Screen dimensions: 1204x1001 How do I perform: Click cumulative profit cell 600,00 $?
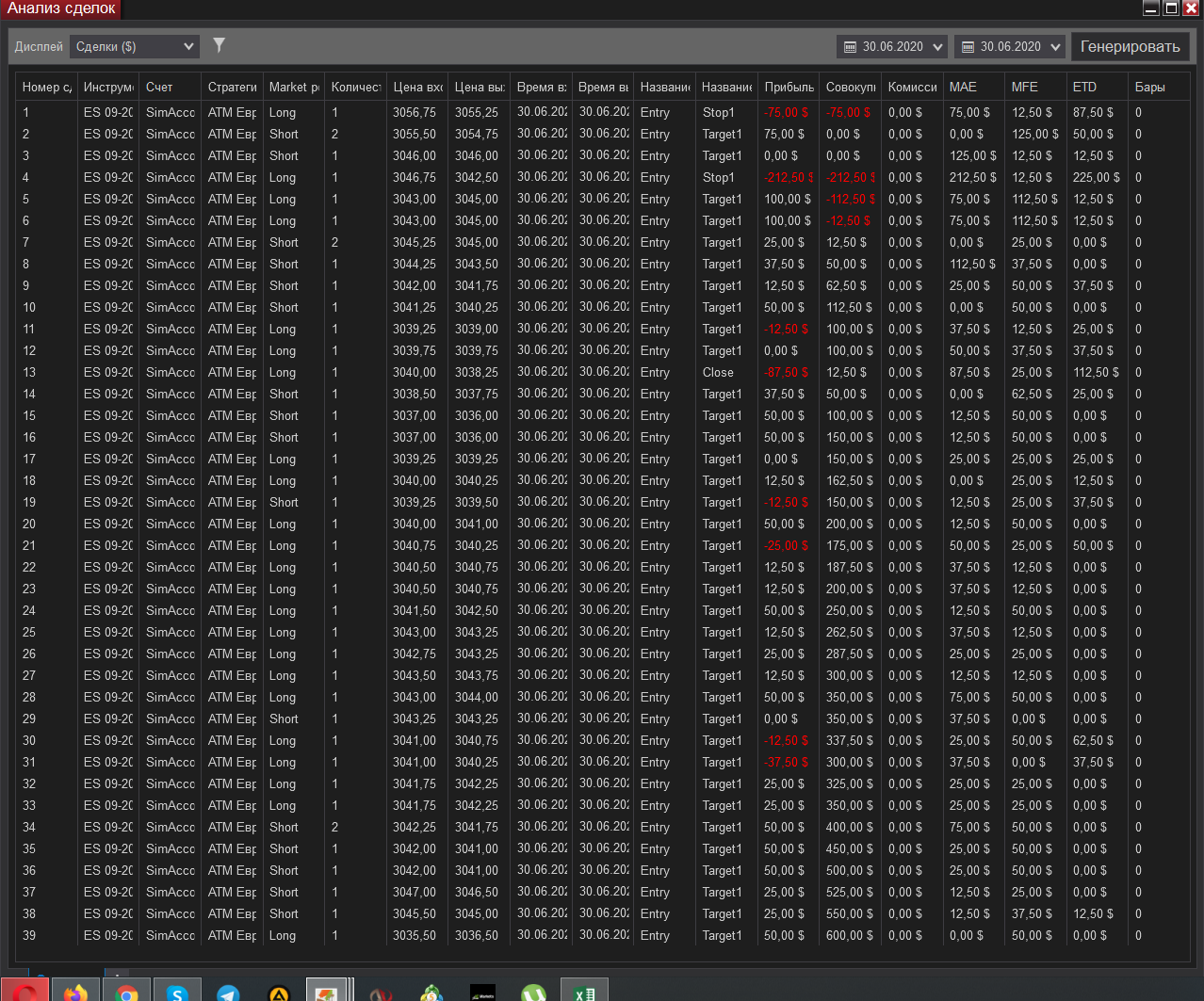[x=850, y=935]
